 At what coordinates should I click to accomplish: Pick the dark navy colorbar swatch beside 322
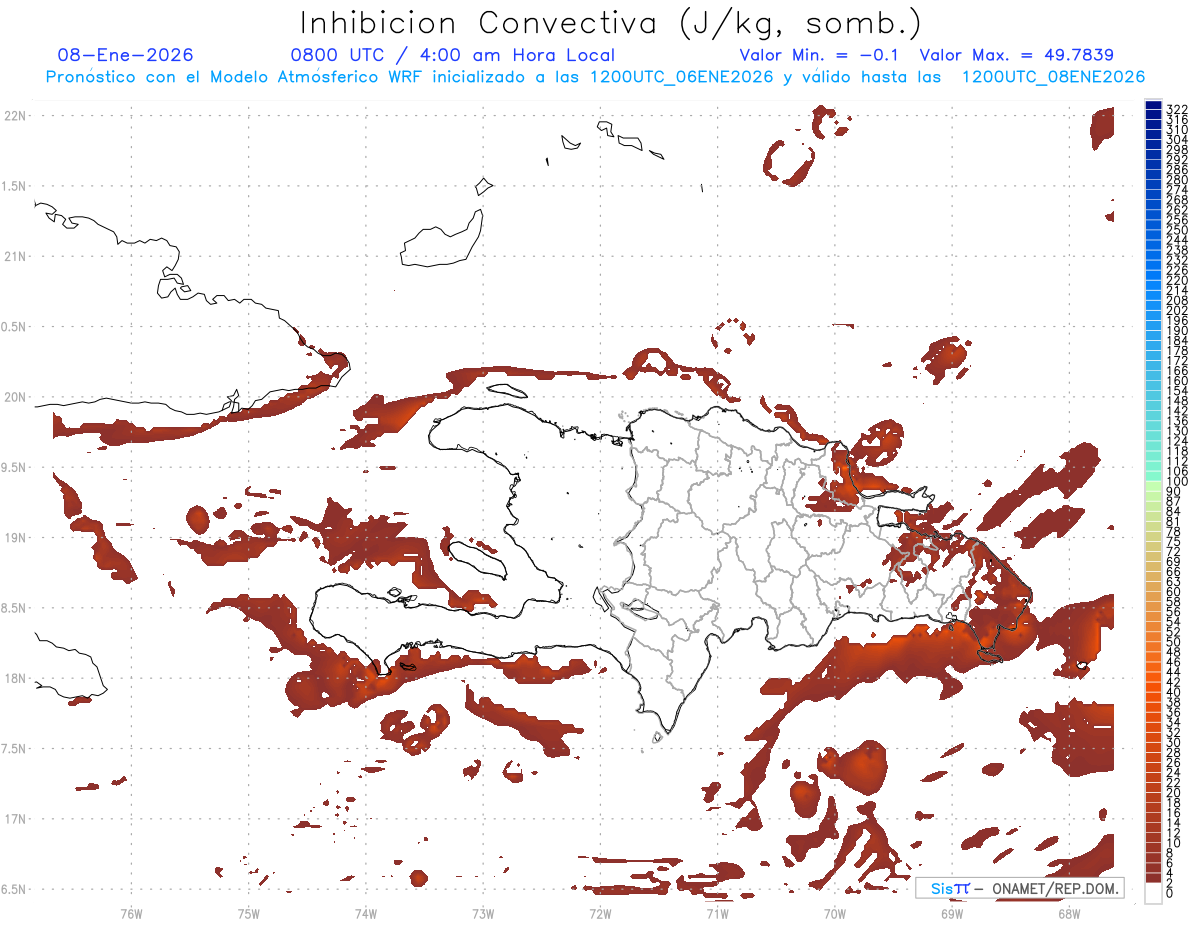pyautogui.click(x=1154, y=107)
